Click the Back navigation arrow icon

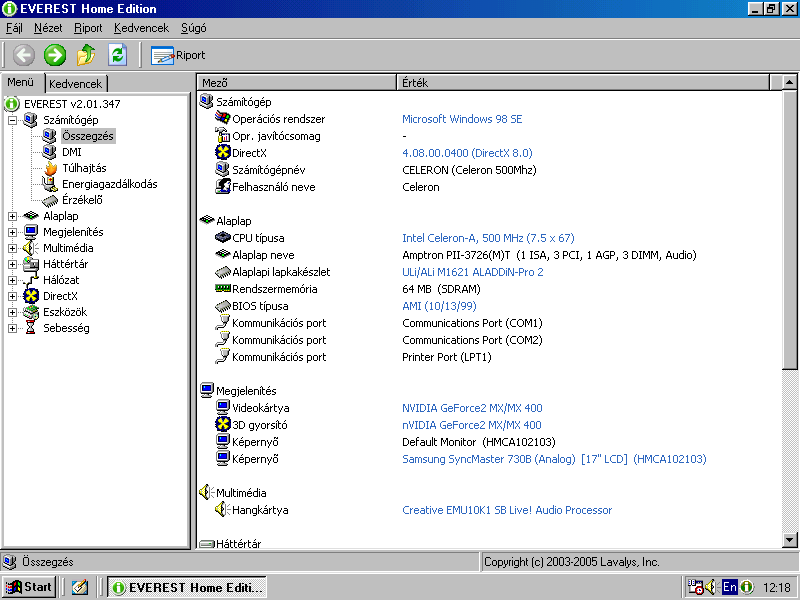tap(23, 55)
